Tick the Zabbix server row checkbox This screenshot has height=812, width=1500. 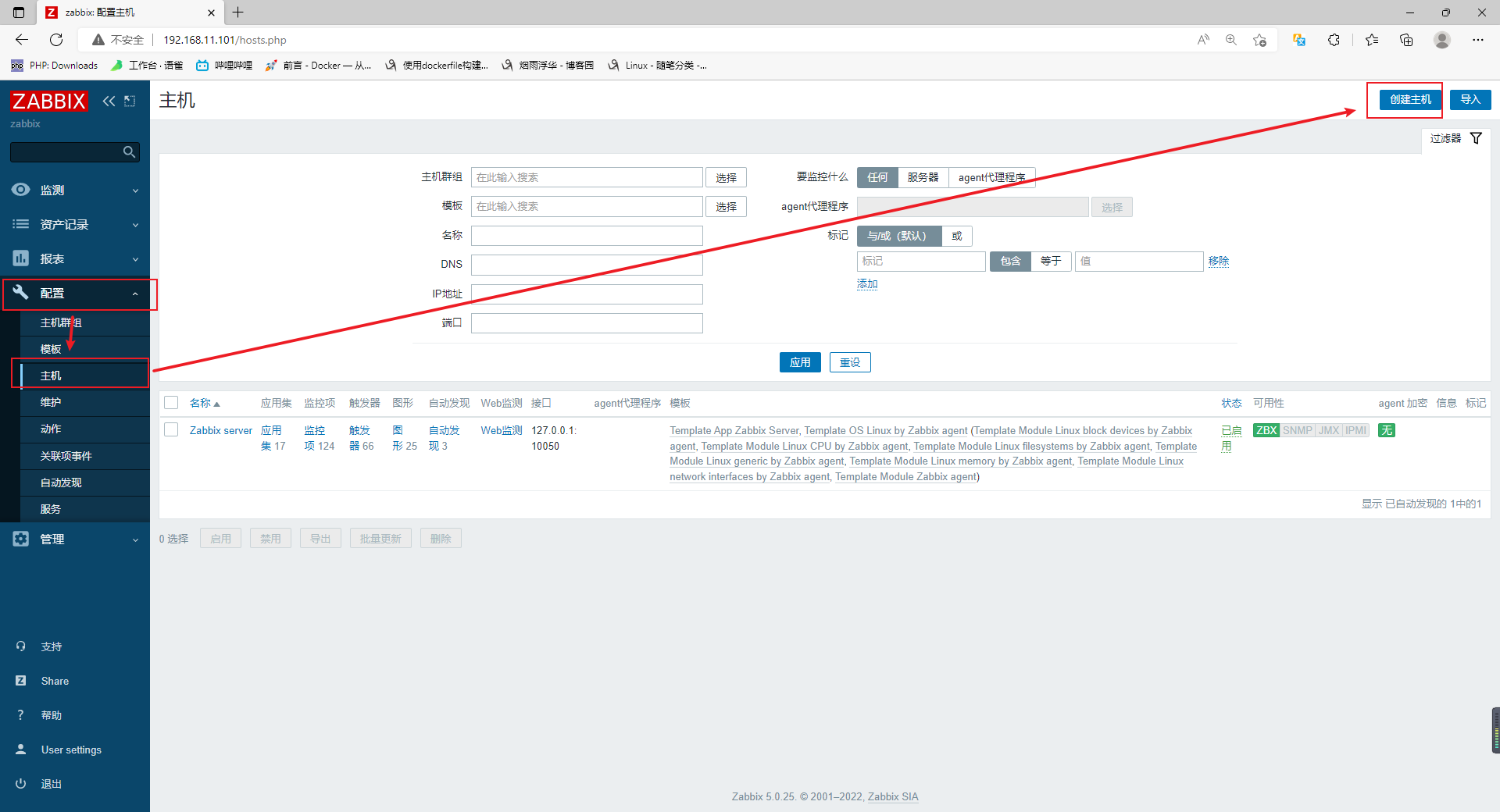coord(171,429)
